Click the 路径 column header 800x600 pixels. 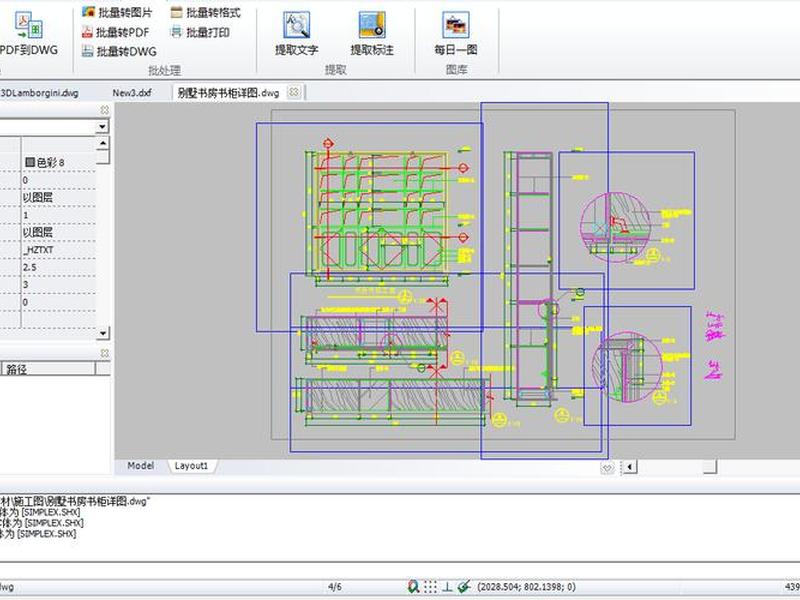[49, 369]
